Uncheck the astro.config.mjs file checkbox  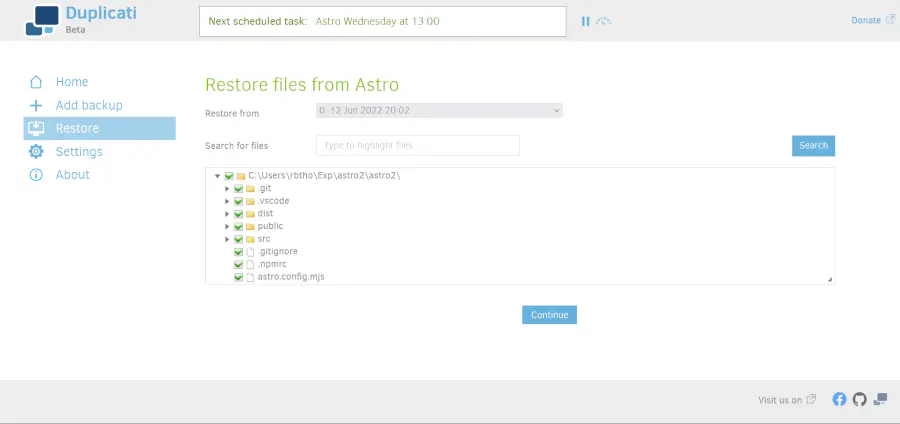click(x=239, y=277)
